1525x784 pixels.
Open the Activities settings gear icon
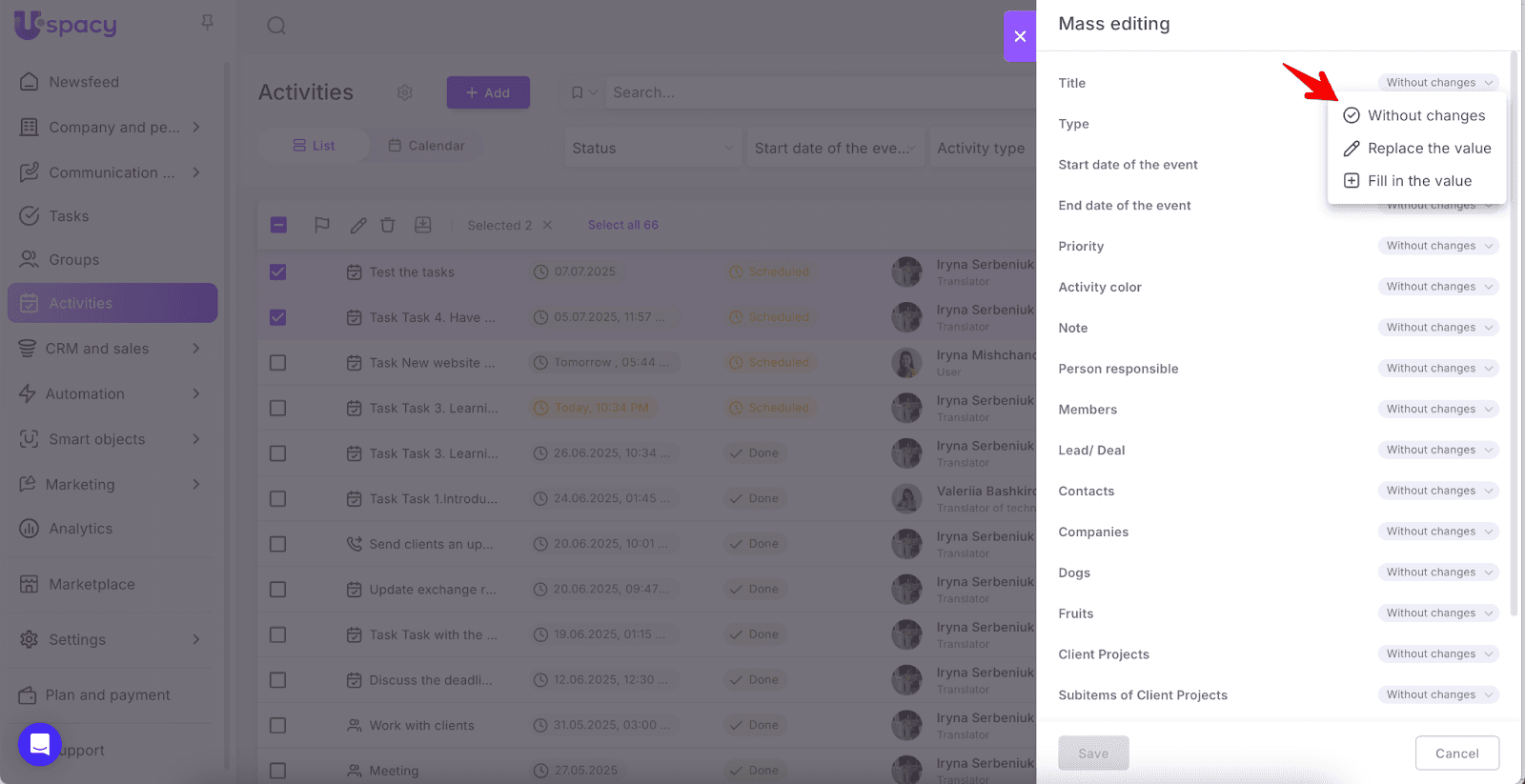tap(405, 92)
